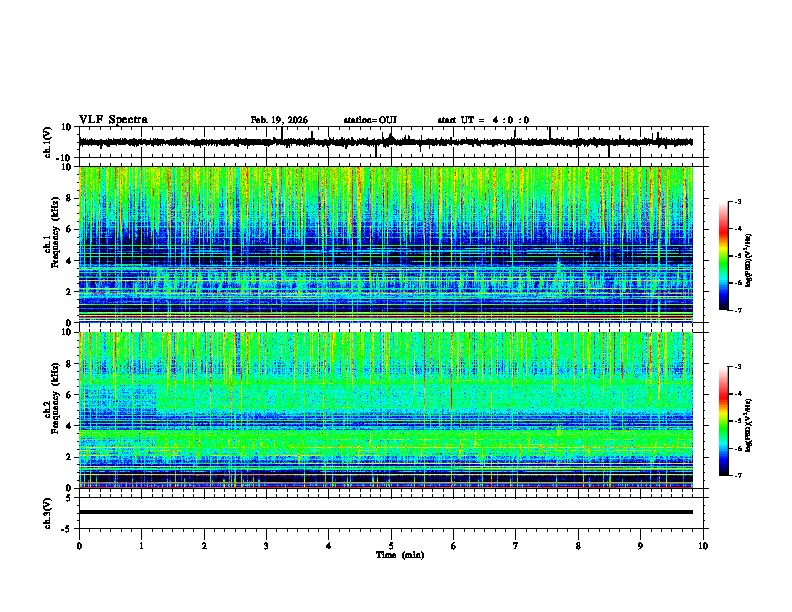
Task: Click time axis end tick label '10'
Action: (x=703, y=546)
